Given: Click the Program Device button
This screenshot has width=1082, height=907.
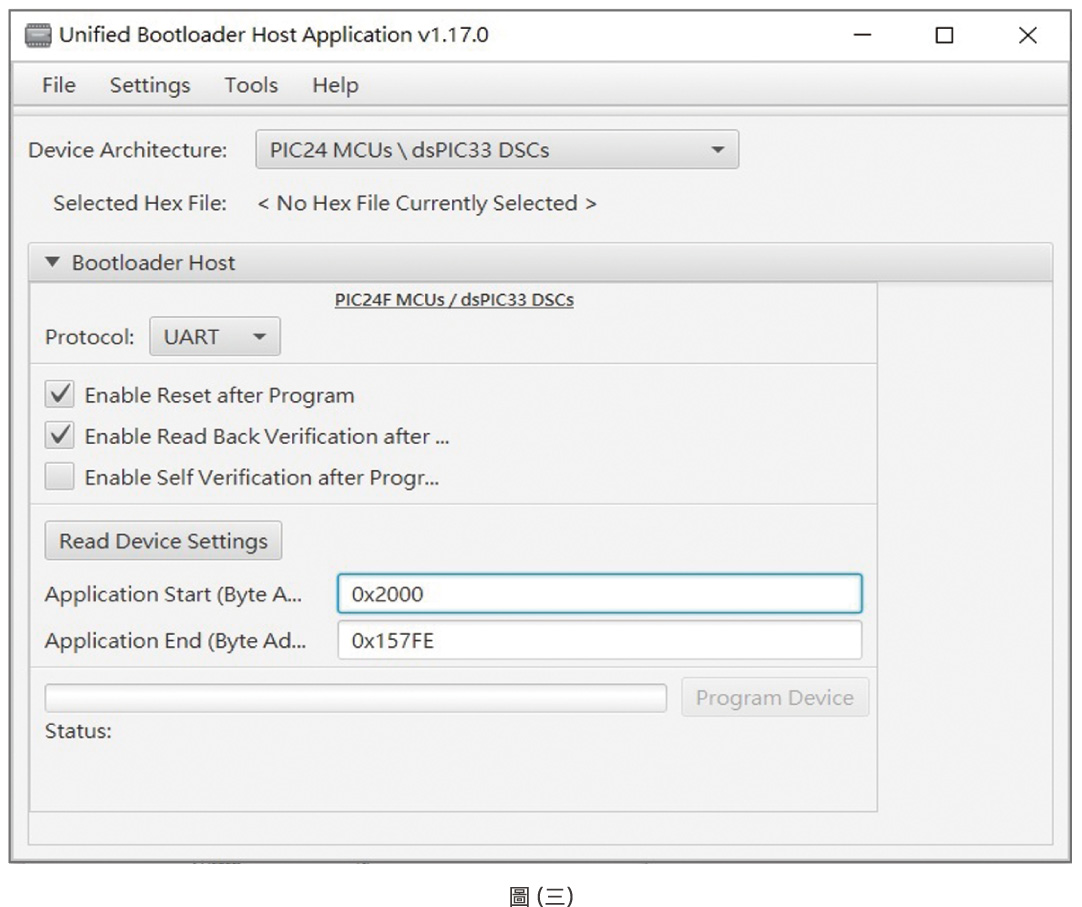Looking at the screenshot, I should (775, 698).
